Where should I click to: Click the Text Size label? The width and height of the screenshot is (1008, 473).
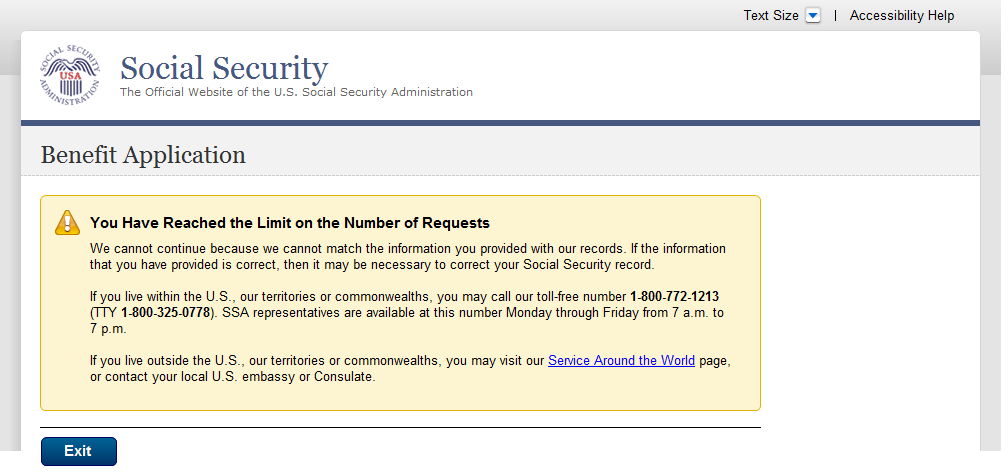click(x=770, y=16)
